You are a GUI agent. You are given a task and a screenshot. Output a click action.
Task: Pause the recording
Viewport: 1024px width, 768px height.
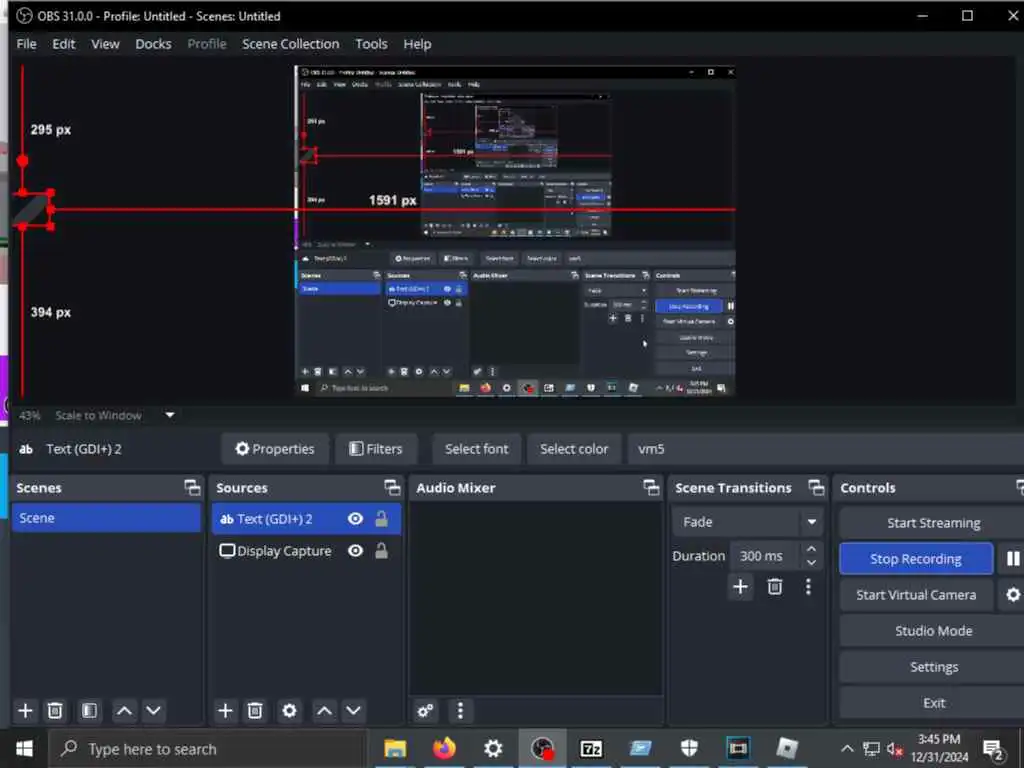[x=1012, y=558]
